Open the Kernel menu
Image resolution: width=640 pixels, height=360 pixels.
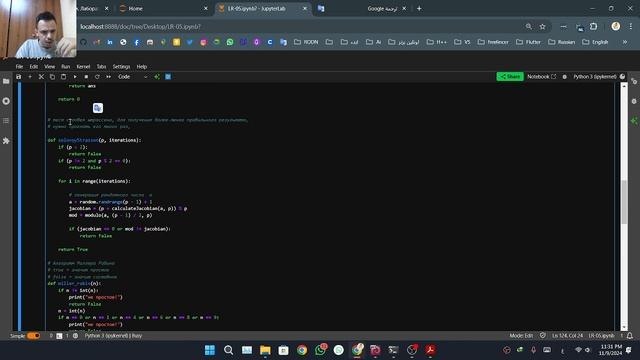click(x=83, y=67)
